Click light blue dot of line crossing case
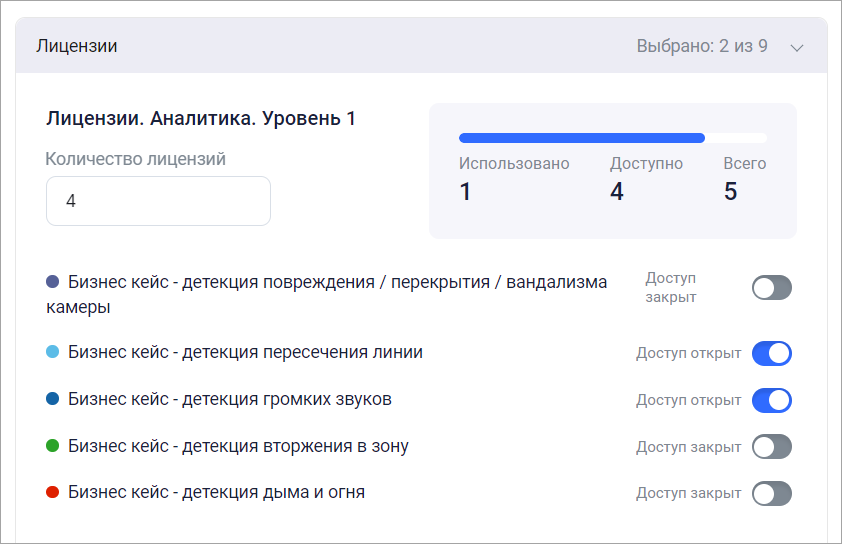 53,353
